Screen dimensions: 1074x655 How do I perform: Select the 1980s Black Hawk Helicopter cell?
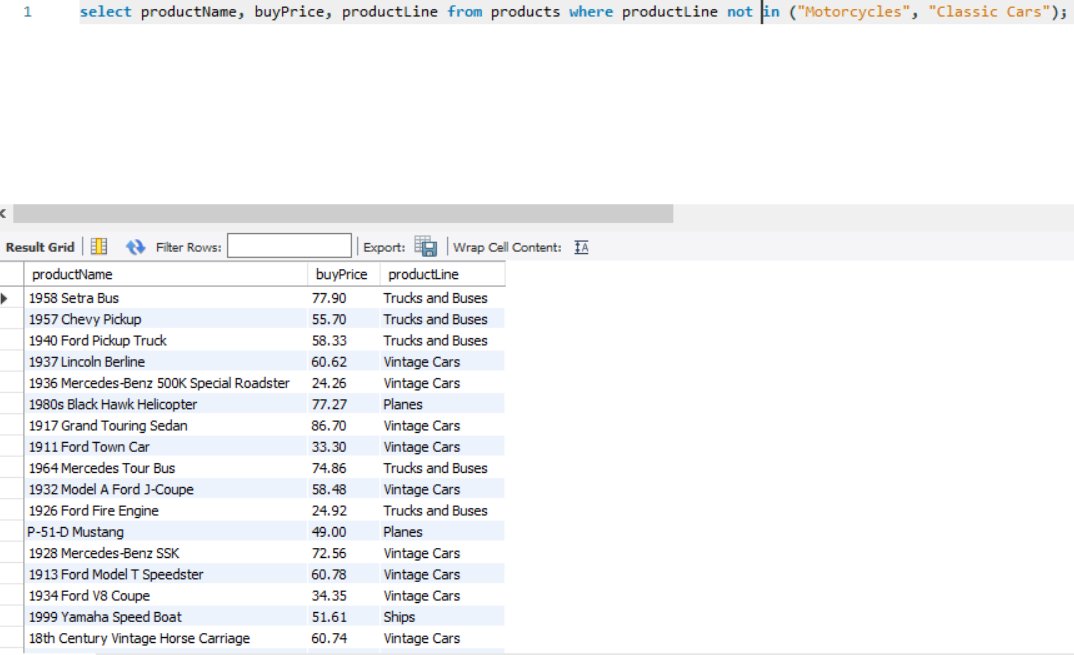(166, 404)
